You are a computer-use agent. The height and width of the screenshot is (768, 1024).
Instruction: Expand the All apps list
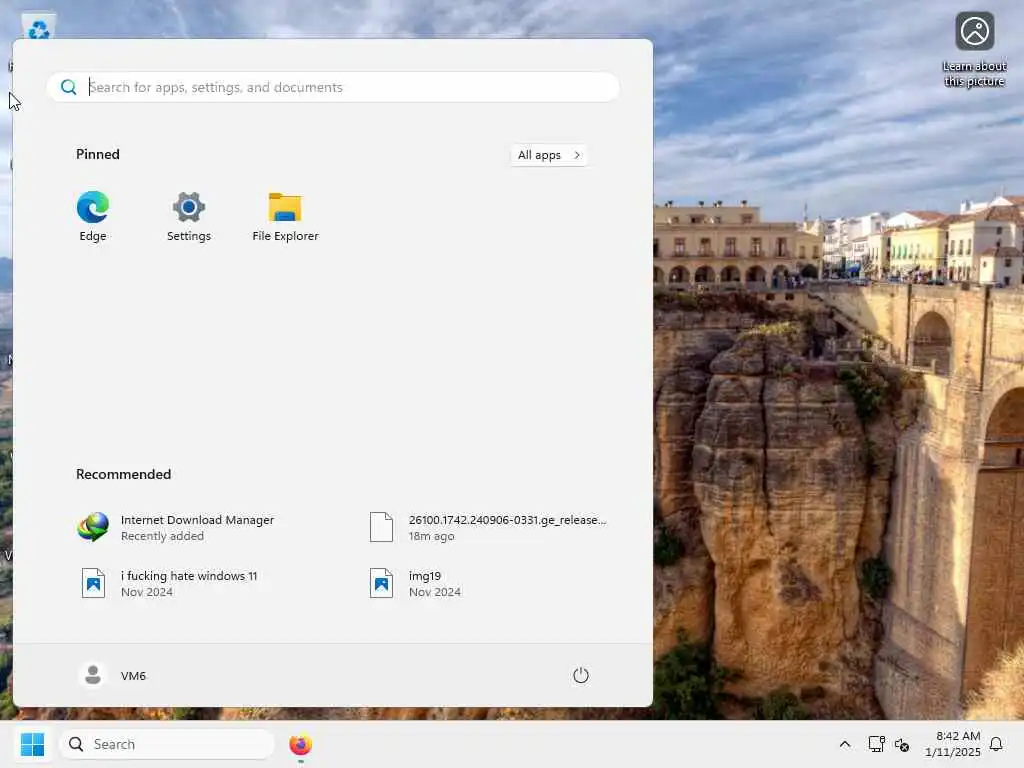549,155
